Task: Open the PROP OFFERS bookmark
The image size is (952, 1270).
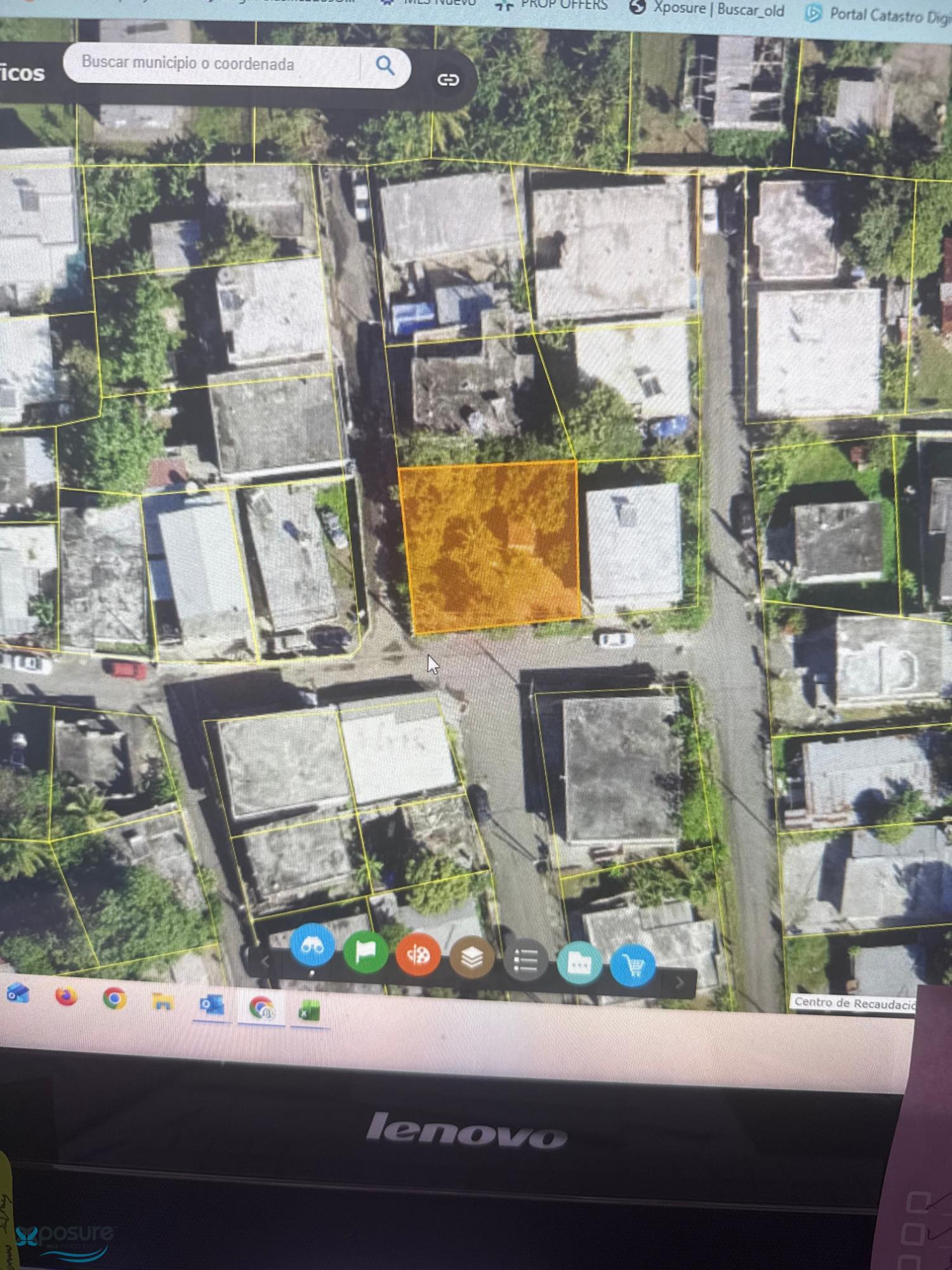Action: point(552,5)
